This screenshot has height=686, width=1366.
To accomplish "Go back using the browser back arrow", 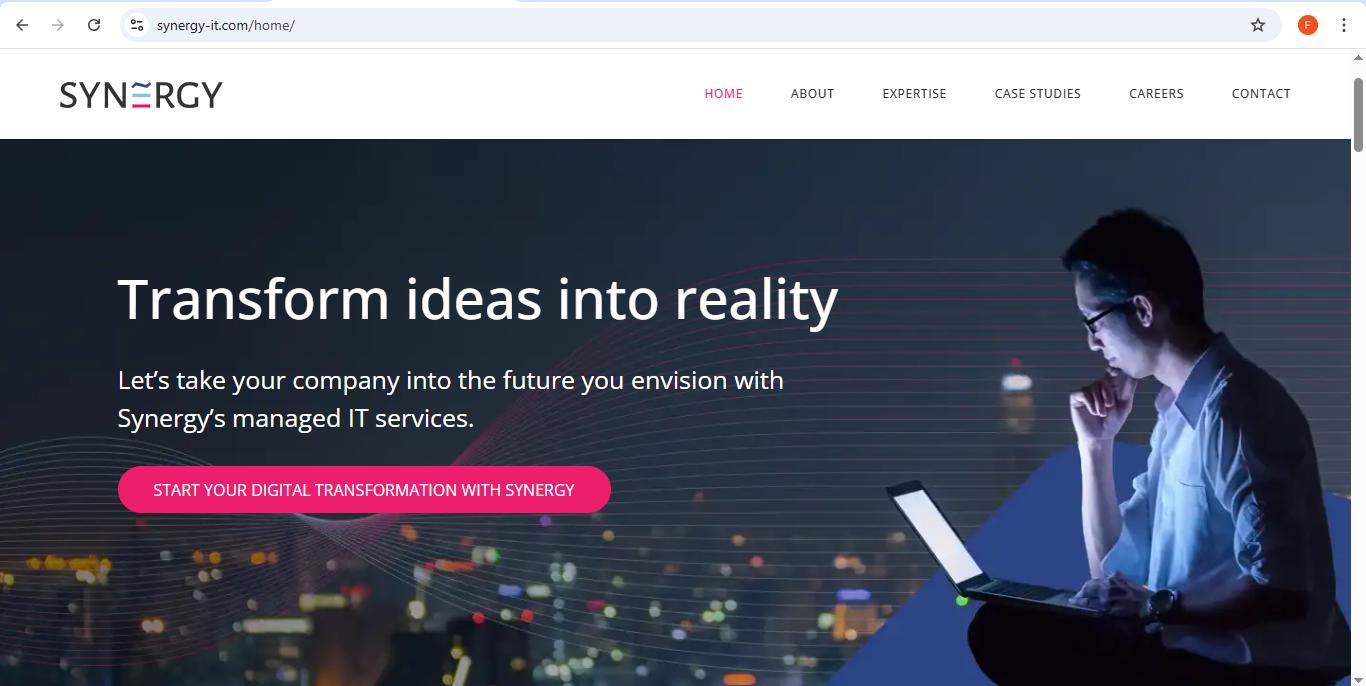I will tap(22, 25).
